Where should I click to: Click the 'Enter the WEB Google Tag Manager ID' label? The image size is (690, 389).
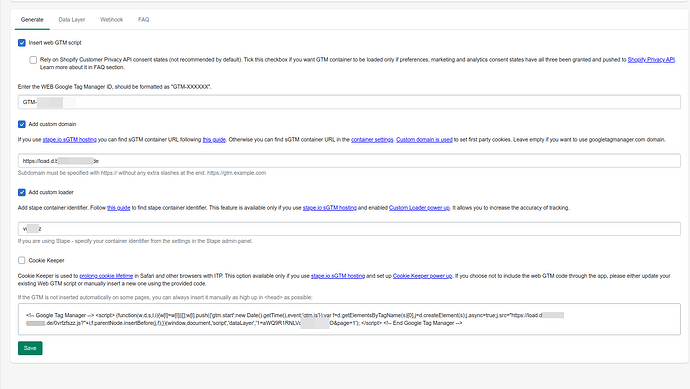(114, 87)
